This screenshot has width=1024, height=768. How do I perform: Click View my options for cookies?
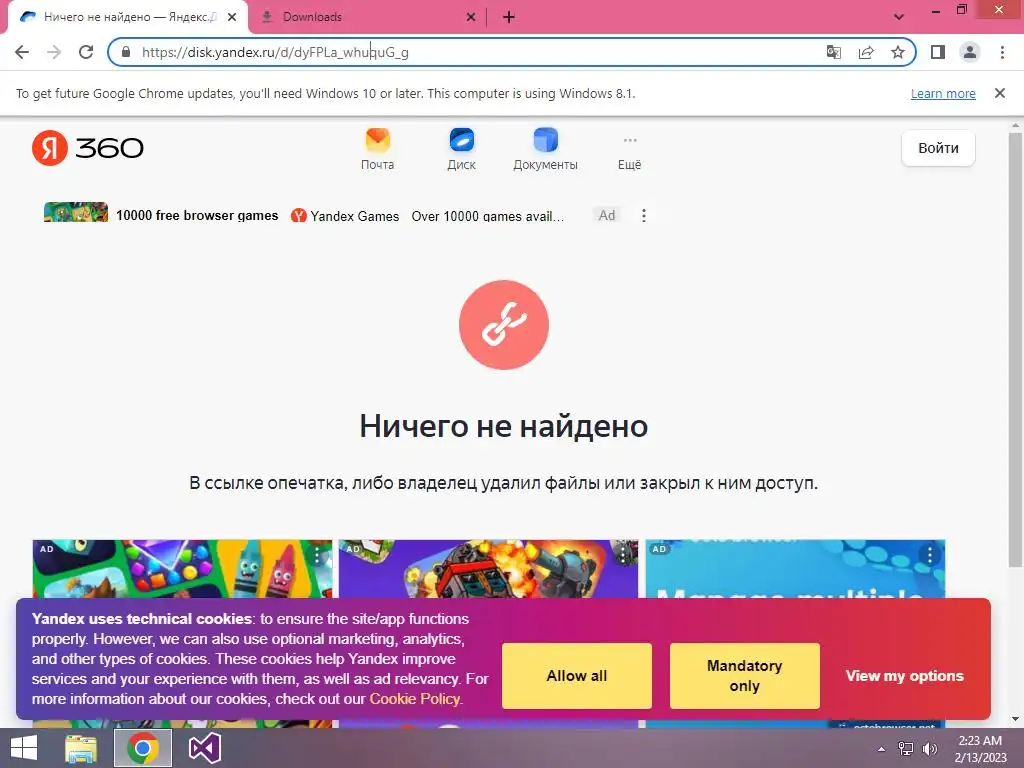[904, 676]
